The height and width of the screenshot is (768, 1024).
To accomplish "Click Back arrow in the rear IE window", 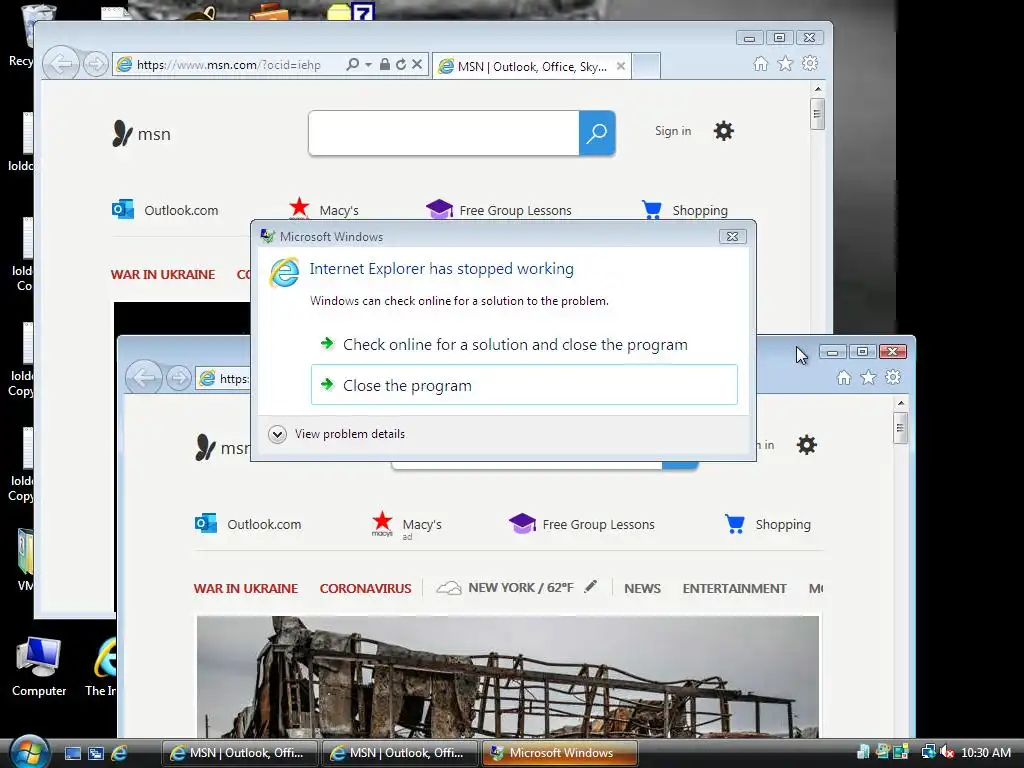I will 61,64.
